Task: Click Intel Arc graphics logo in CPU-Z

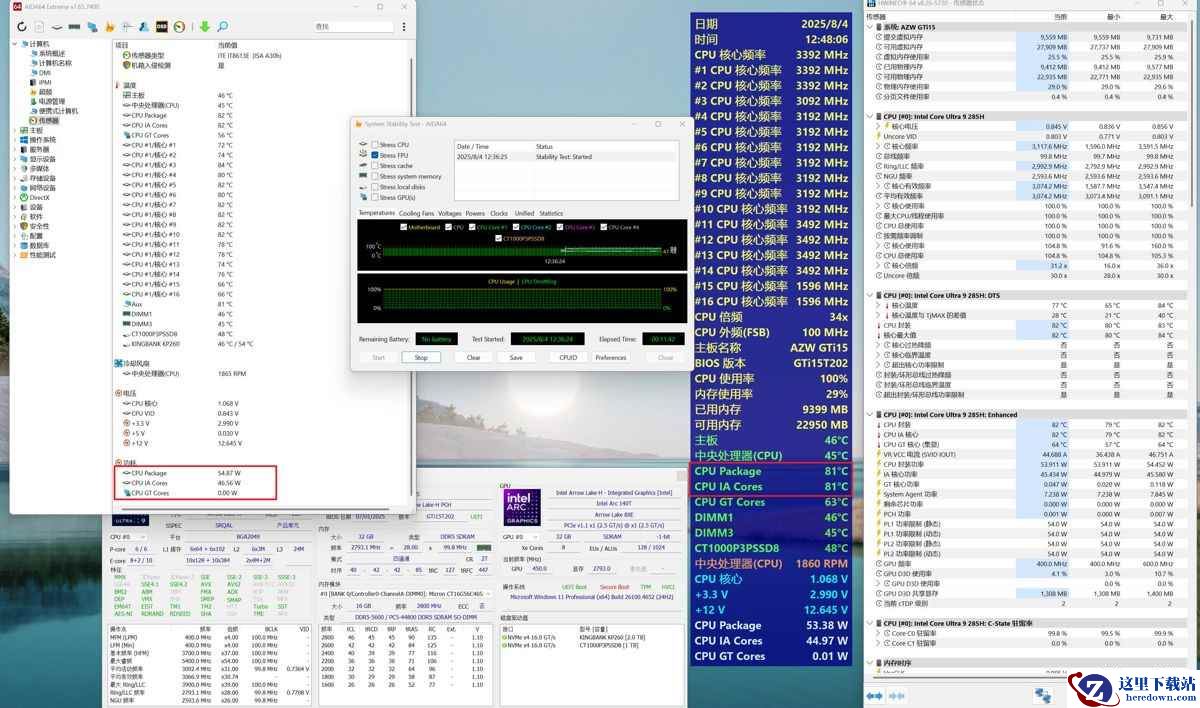Action: tap(523, 507)
